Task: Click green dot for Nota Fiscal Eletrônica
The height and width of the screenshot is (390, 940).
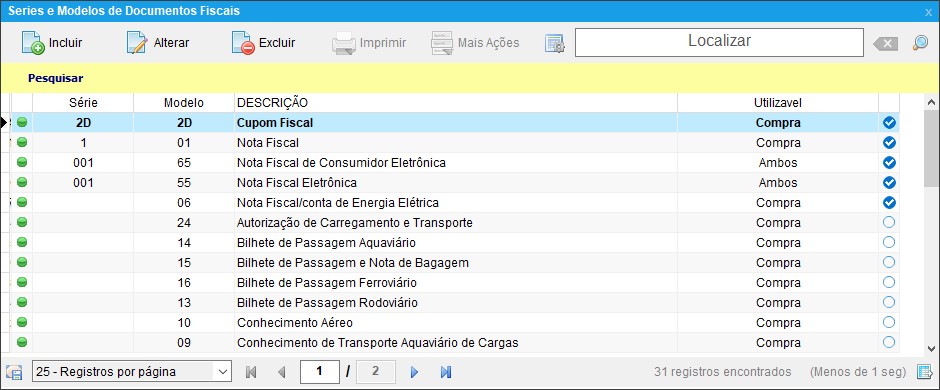Action: click(x=22, y=182)
